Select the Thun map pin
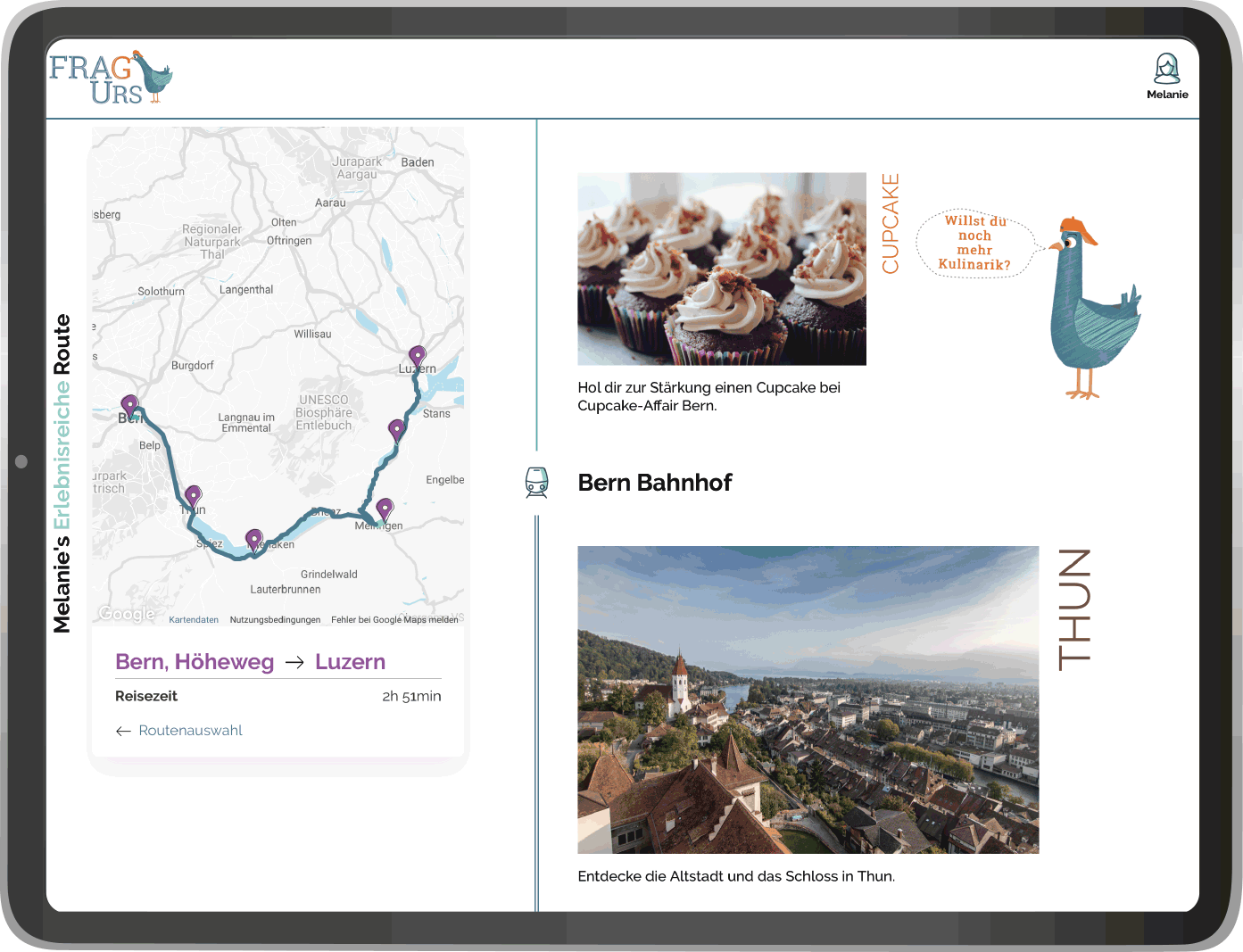This screenshot has height=952, width=1243. [194, 496]
